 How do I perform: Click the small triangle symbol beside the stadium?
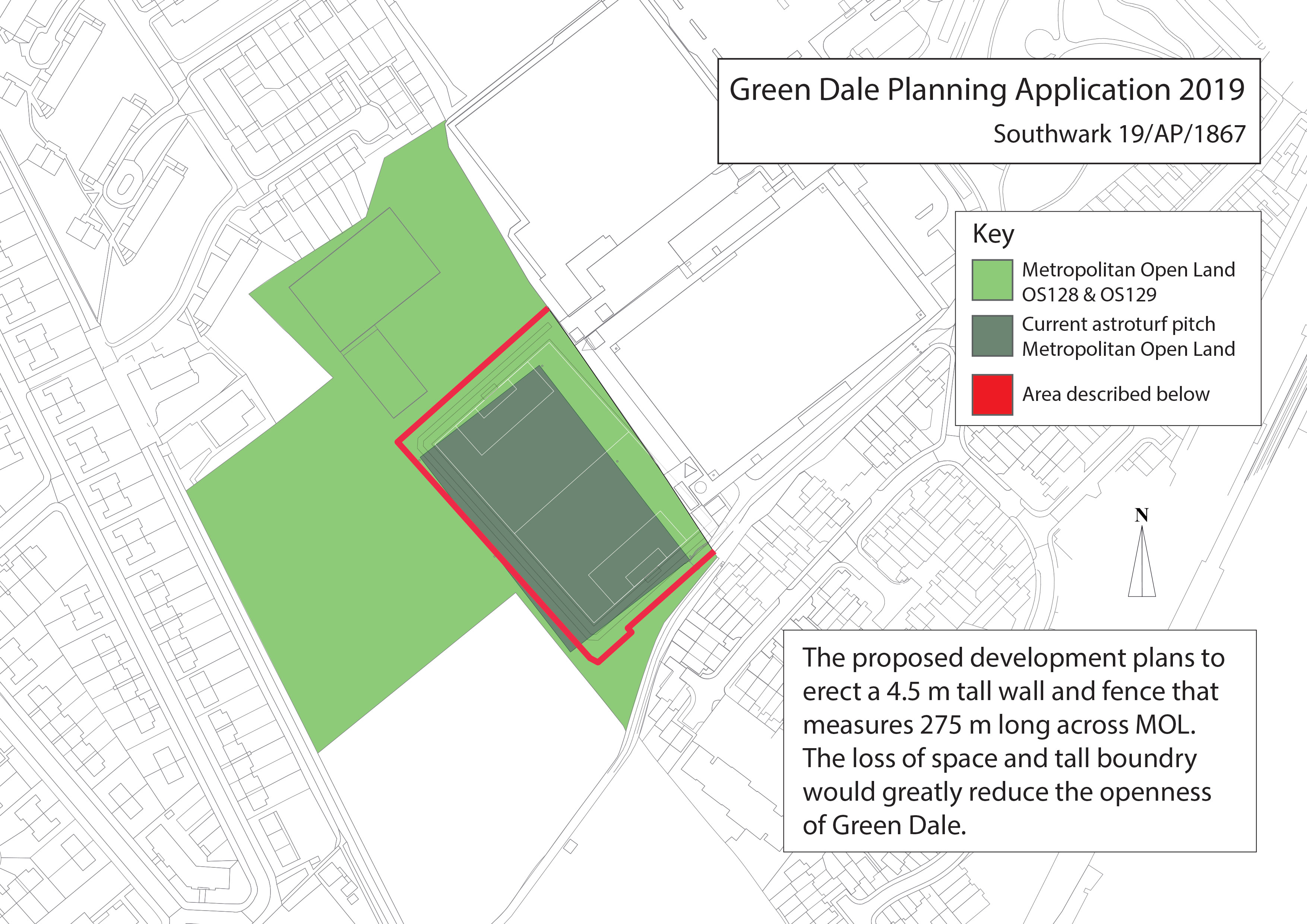690,470
